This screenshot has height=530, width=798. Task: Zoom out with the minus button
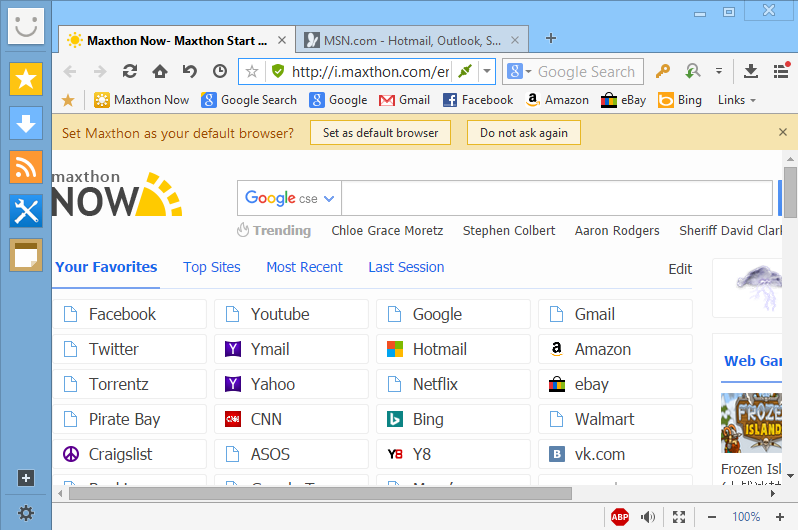tap(712, 517)
